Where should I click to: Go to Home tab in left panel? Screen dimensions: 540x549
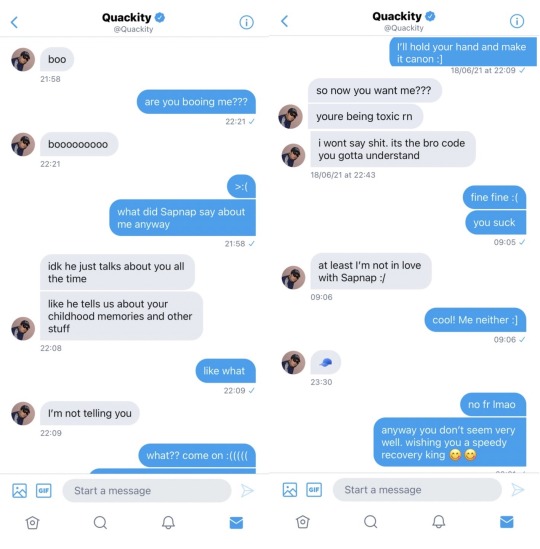click(x=33, y=522)
